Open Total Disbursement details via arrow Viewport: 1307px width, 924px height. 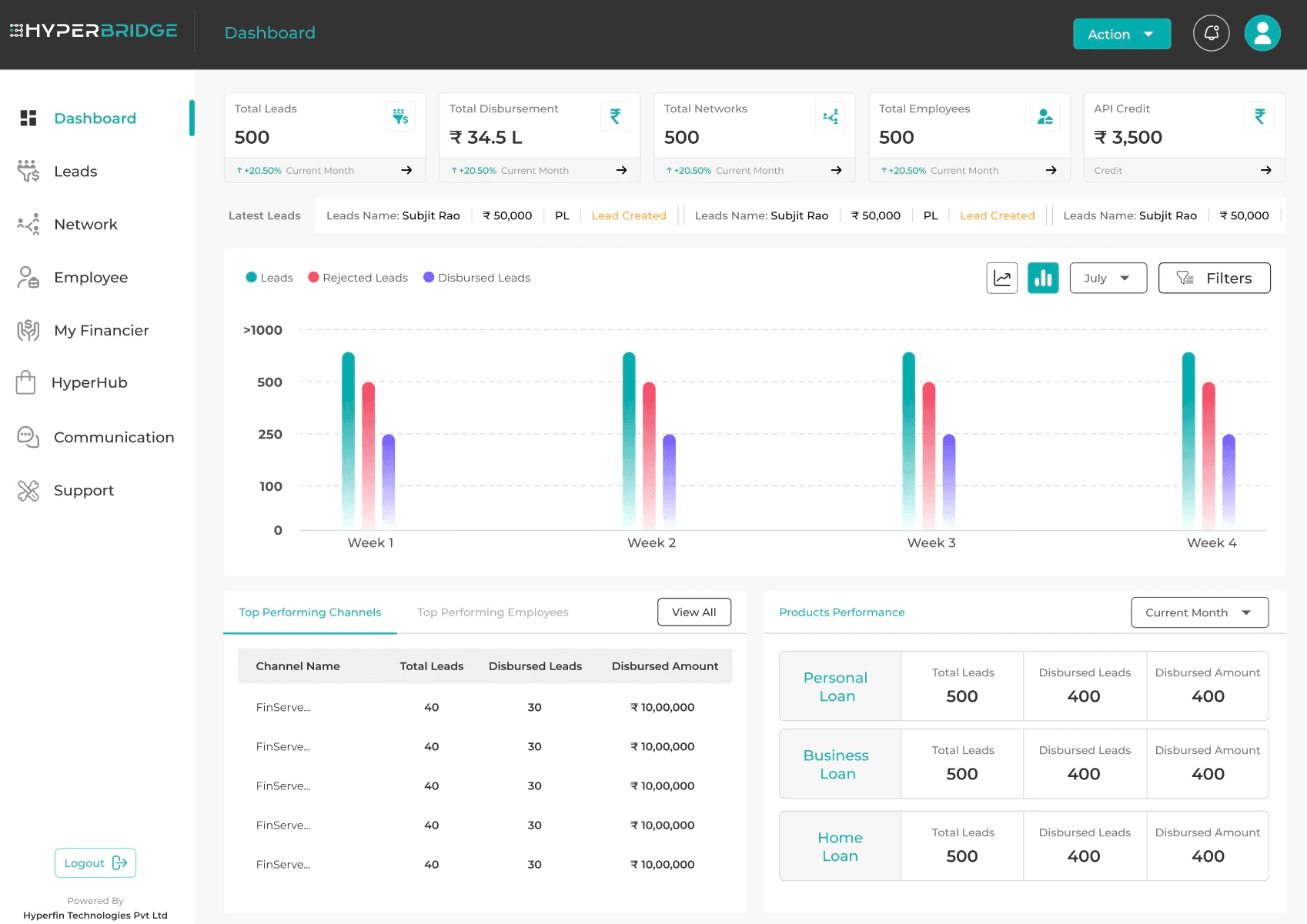pos(620,170)
